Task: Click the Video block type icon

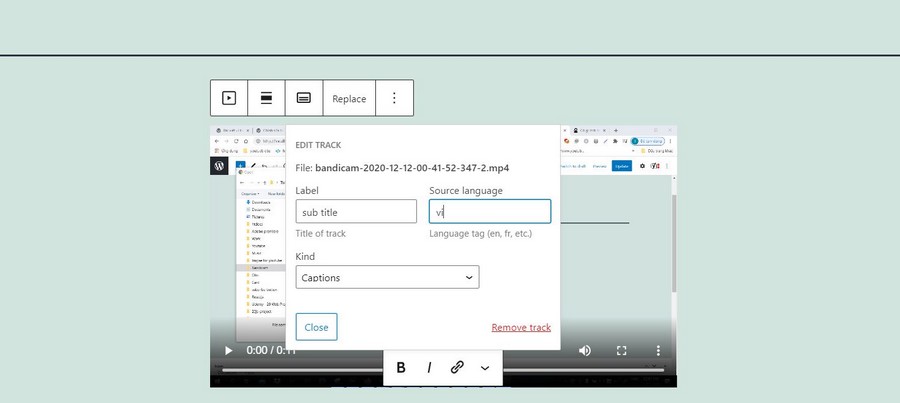Action: click(229, 98)
